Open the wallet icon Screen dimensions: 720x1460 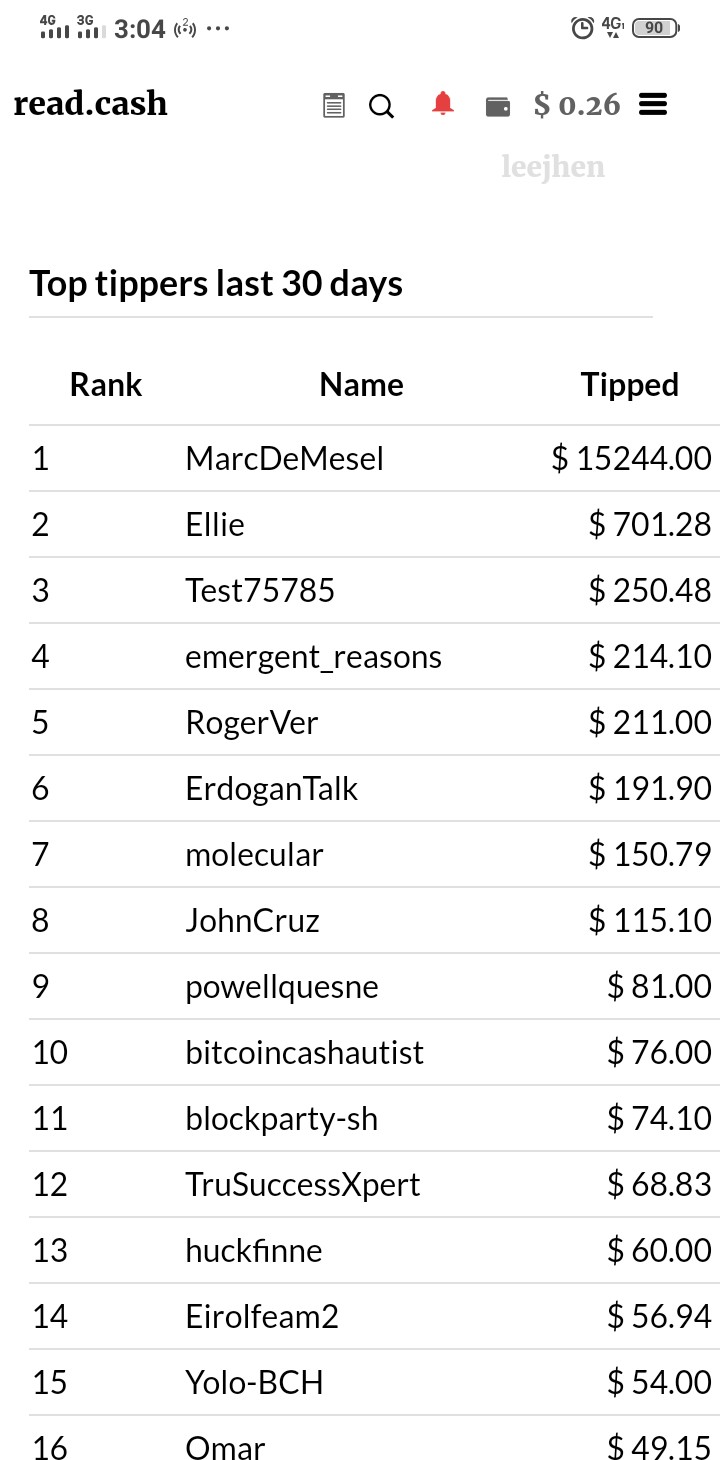pyautogui.click(x=498, y=106)
